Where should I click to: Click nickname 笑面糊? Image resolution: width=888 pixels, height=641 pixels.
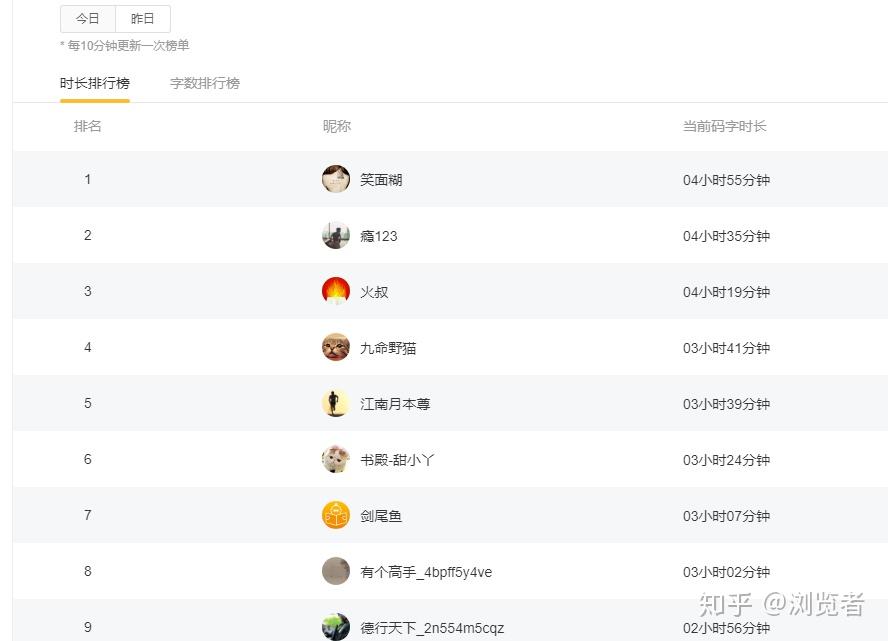381,180
